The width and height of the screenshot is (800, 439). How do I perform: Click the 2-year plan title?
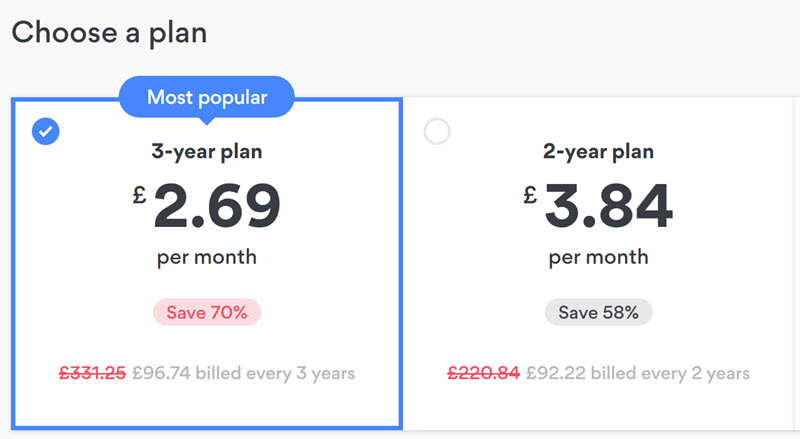pyautogui.click(x=598, y=152)
